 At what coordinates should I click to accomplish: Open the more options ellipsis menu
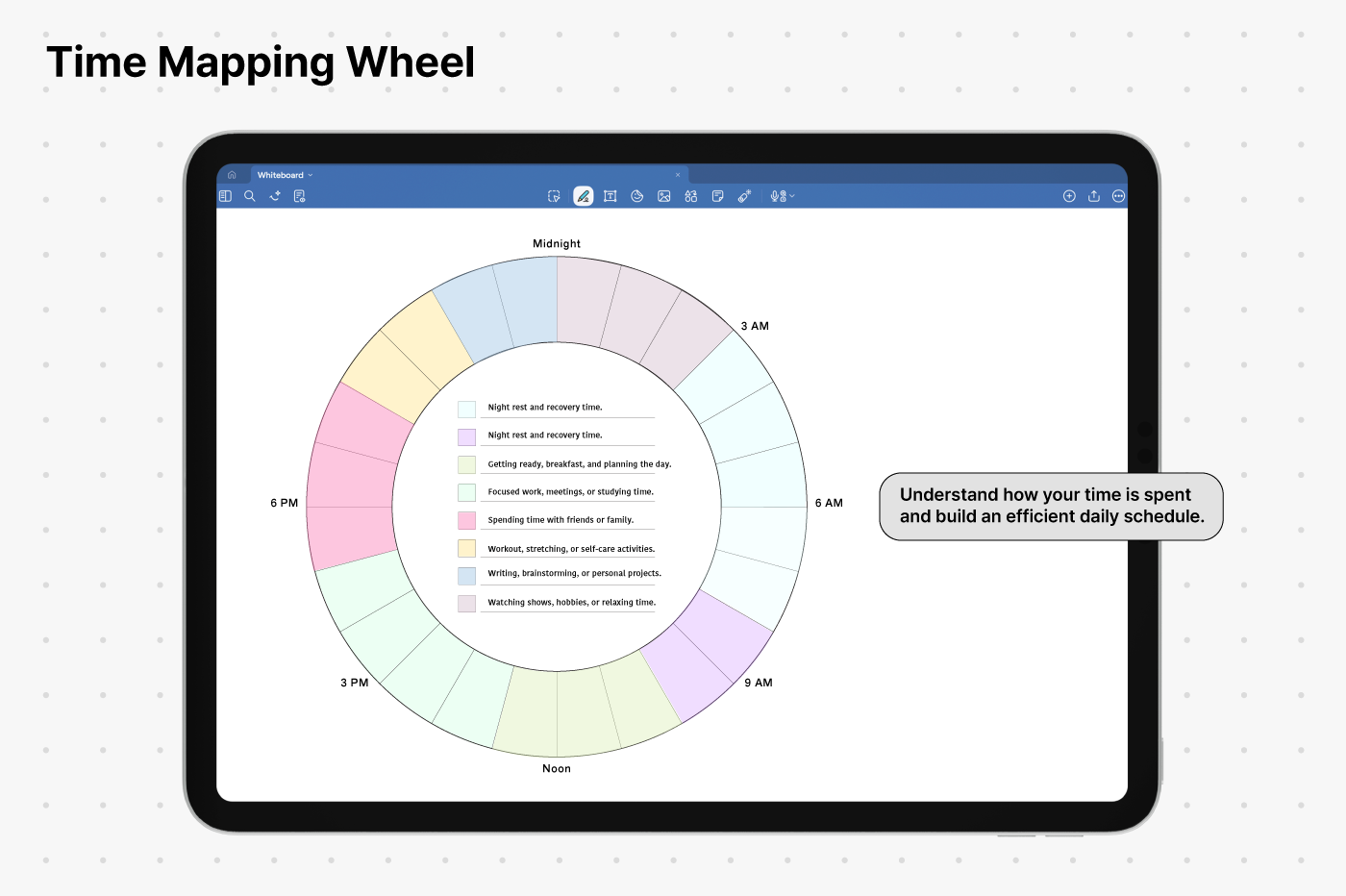1118,196
